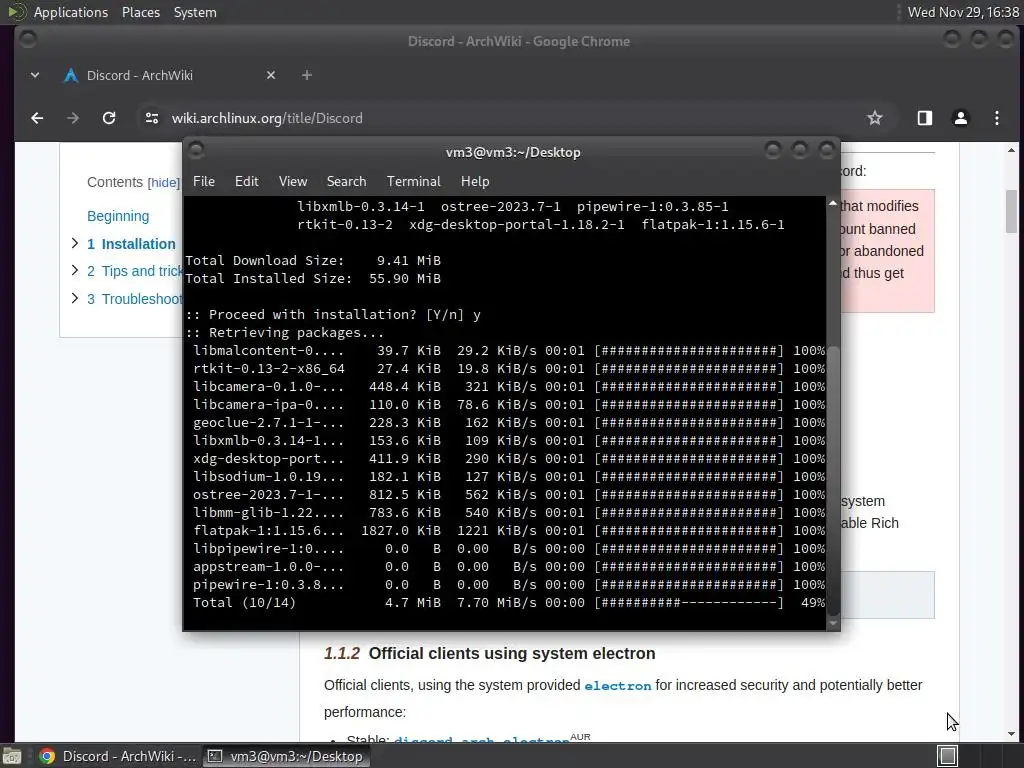1024x768 pixels.
Task: Close the Discord - ArchWiki tab
Action: coord(271,75)
